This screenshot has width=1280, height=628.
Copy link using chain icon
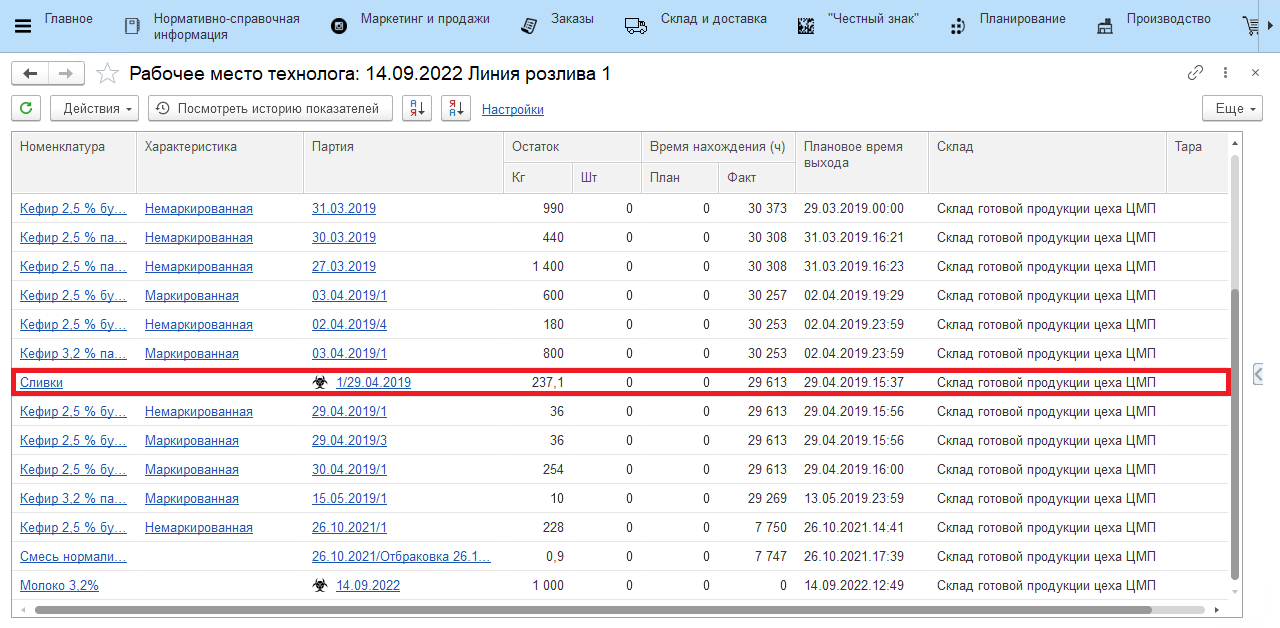(x=1195, y=73)
